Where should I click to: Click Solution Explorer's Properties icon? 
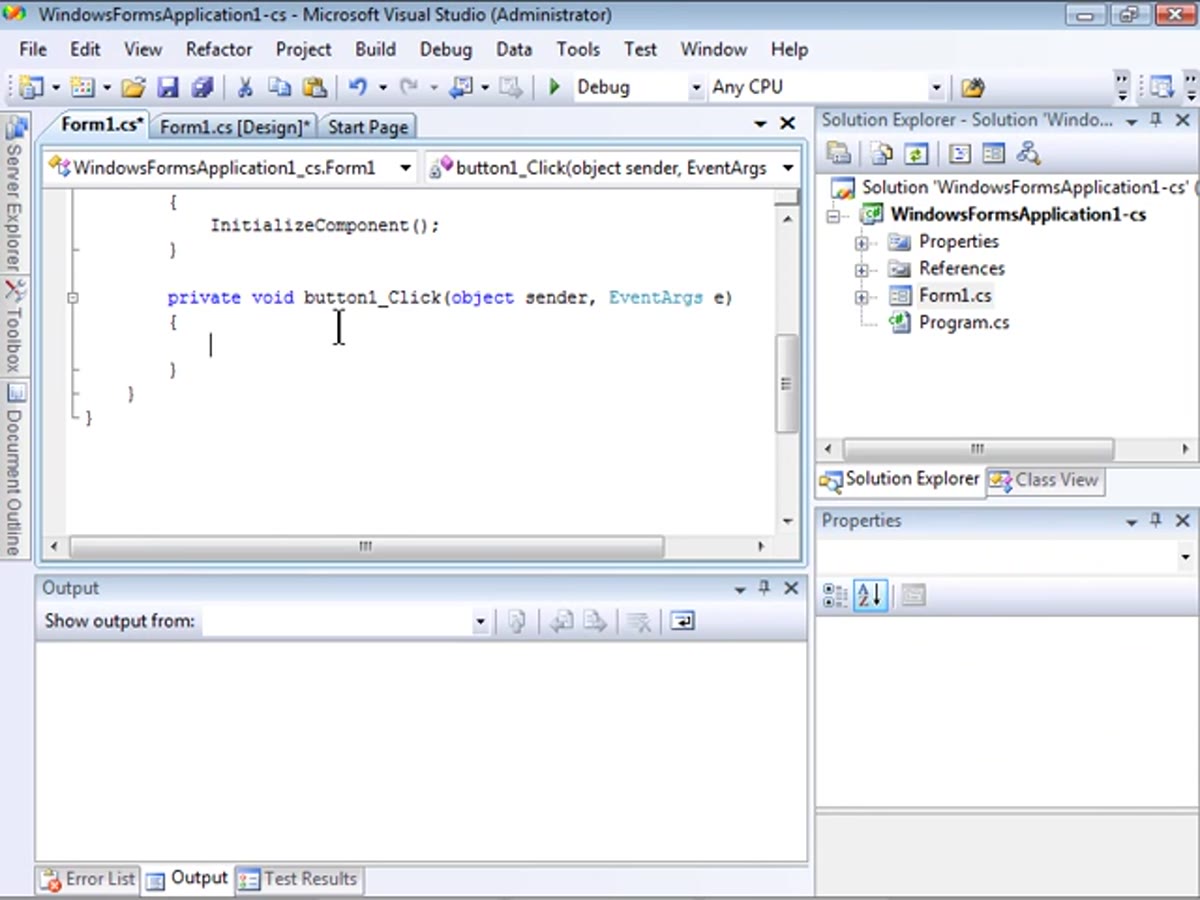[x=839, y=154]
